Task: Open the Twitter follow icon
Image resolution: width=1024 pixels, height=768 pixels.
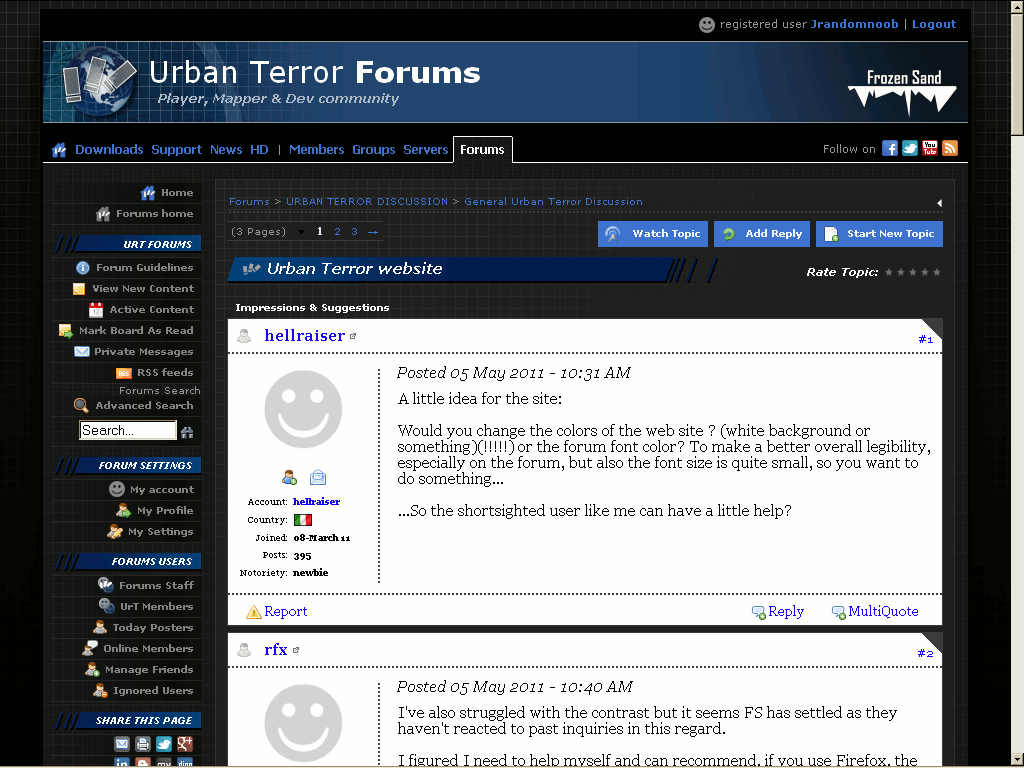Action: [x=910, y=148]
